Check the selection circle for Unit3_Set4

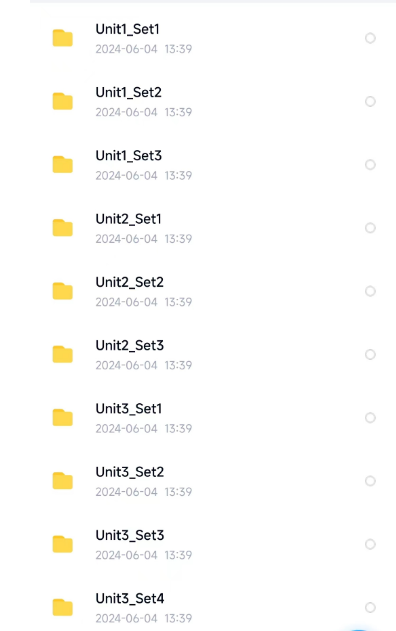pyautogui.click(x=370, y=607)
